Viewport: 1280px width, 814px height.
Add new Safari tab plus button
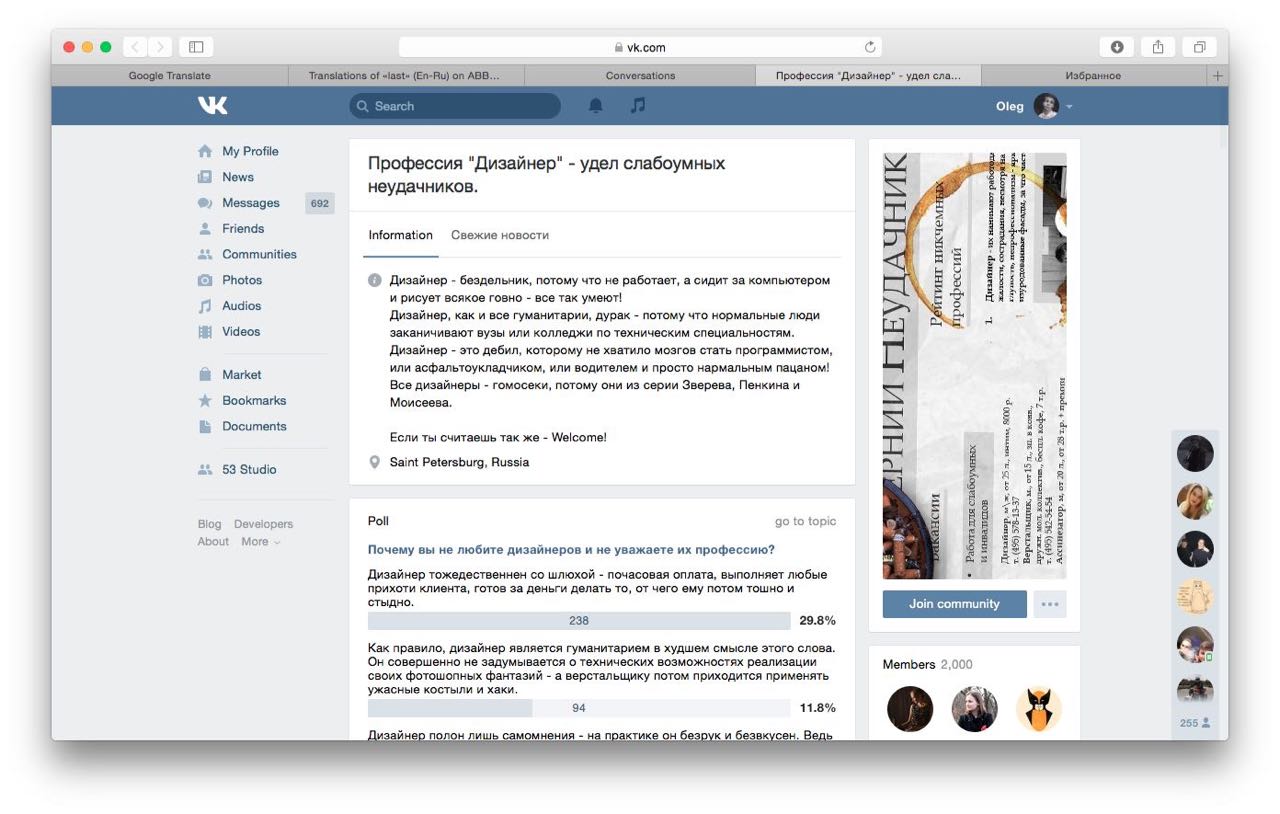(x=1217, y=76)
